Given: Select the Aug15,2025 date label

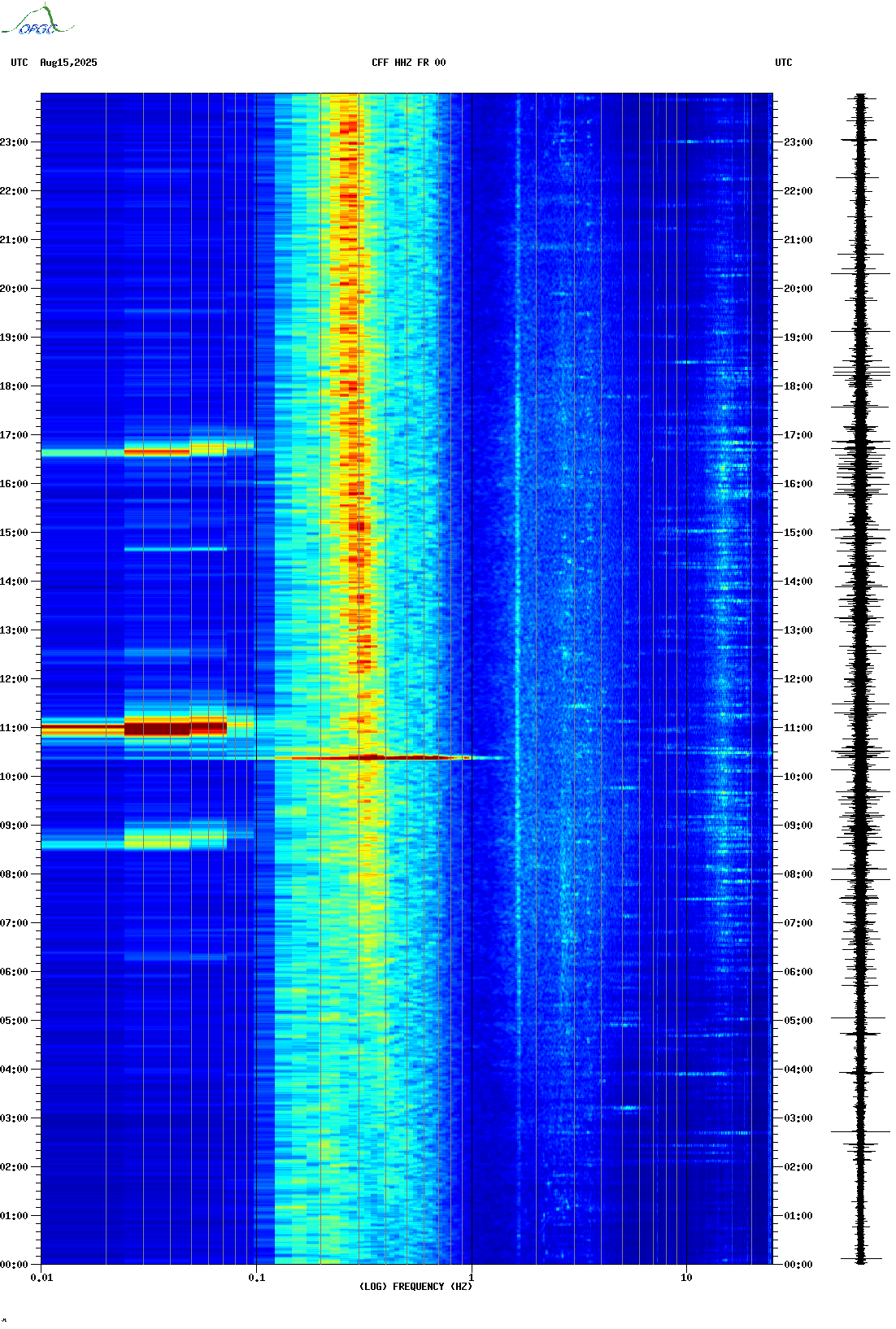Looking at the screenshot, I should point(68,63).
